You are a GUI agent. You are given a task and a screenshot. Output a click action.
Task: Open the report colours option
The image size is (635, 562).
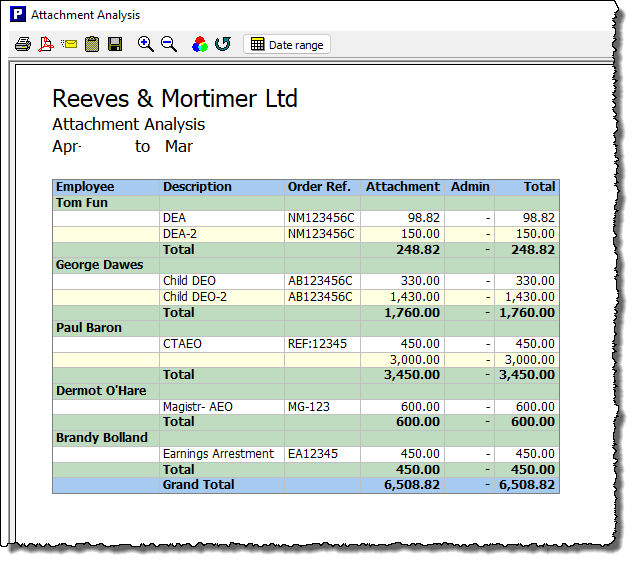click(x=200, y=44)
